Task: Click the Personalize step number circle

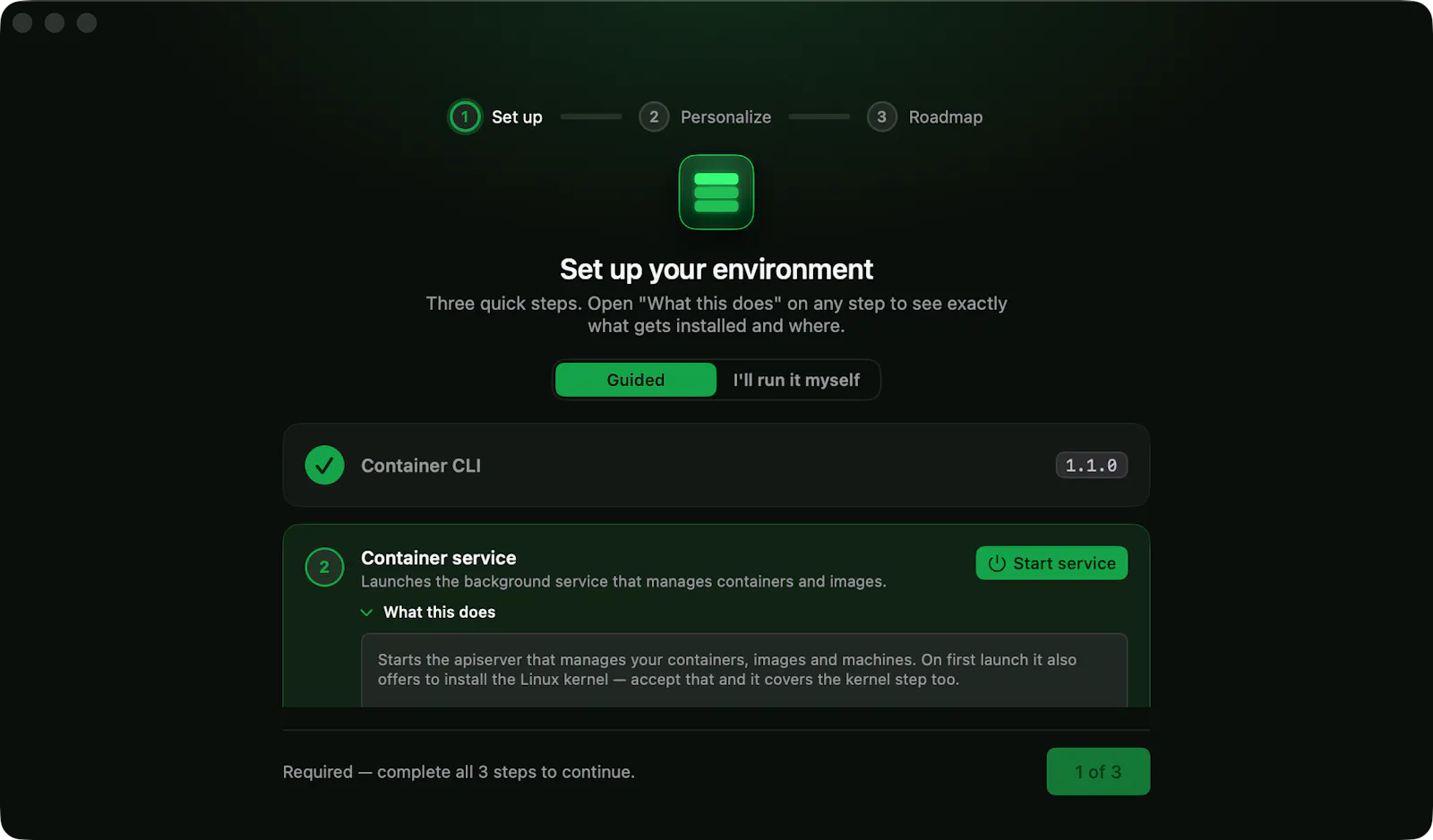Action: click(x=654, y=116)
